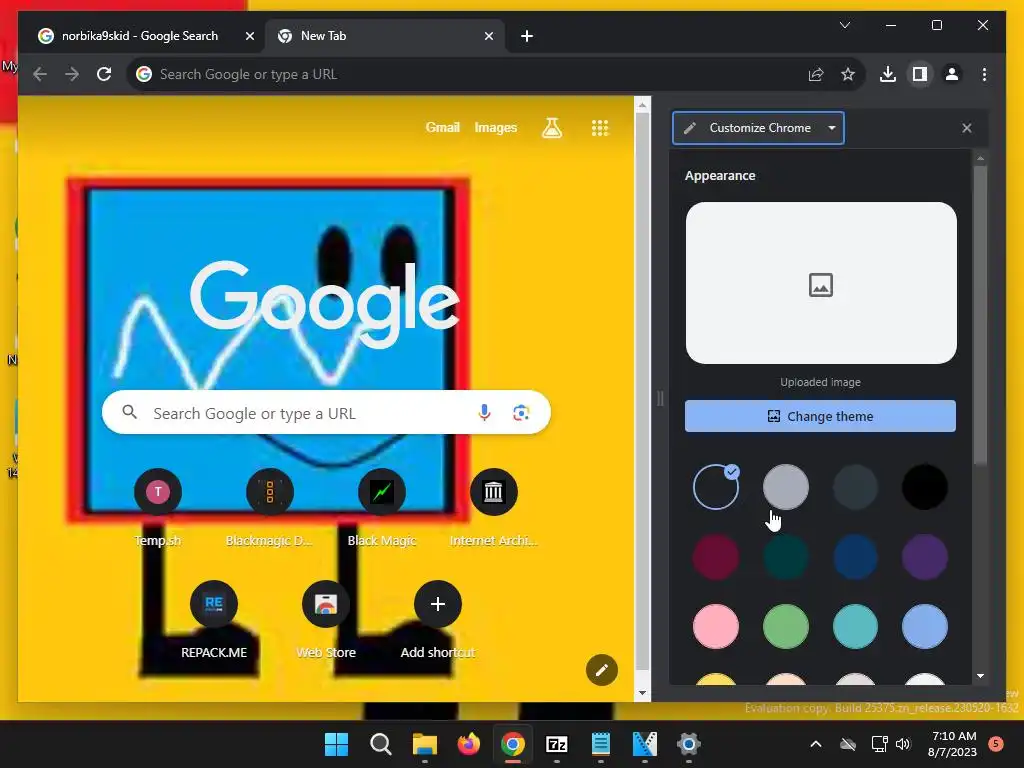Image resolution: width=1024 pixels, height=768 pixels.
Task: Open Chrome downloads icon
Action: [x=888, y=74]
